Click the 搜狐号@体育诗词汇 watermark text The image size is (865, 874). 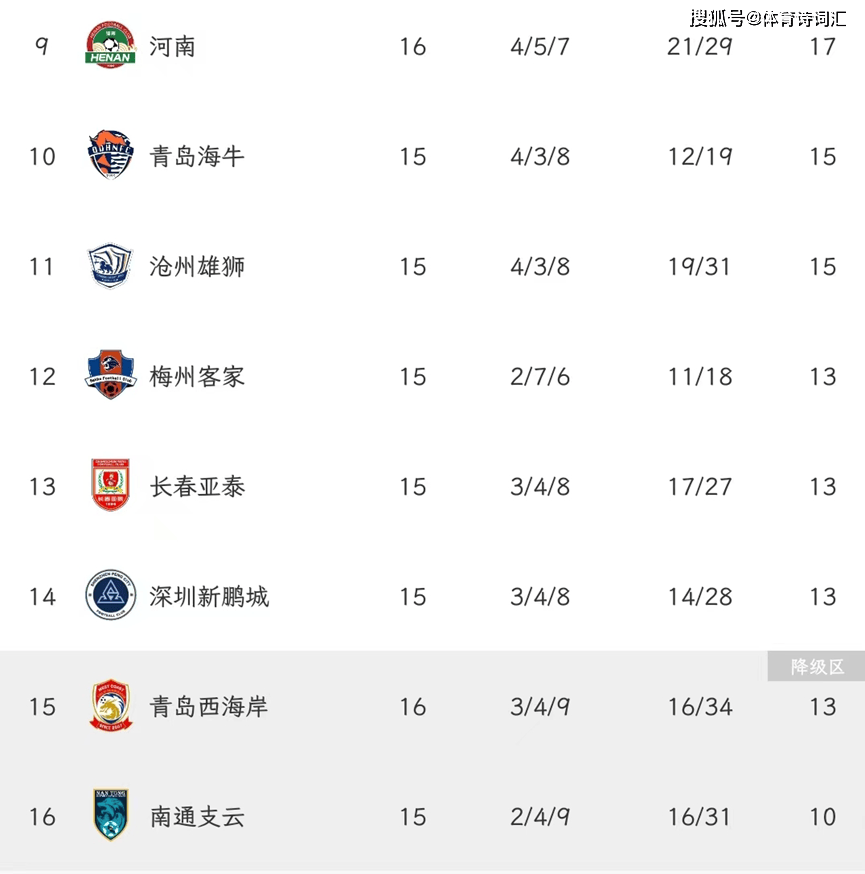768,18
